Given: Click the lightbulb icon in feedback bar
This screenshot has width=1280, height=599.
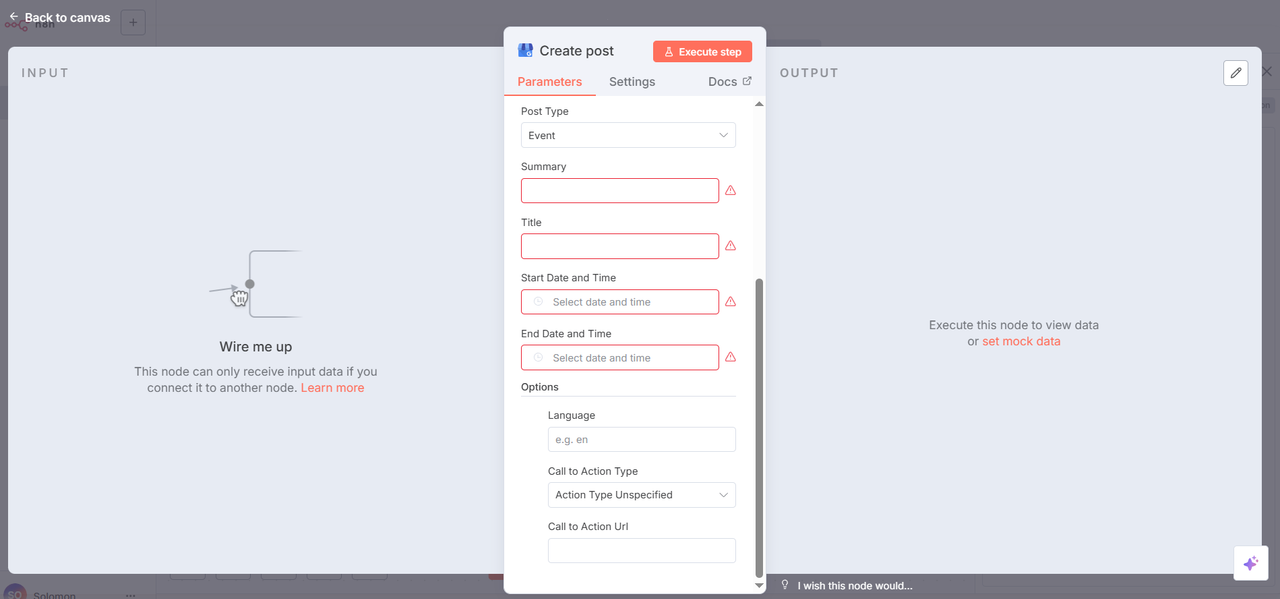Looking at the screenshot, I should click(786, 586).
